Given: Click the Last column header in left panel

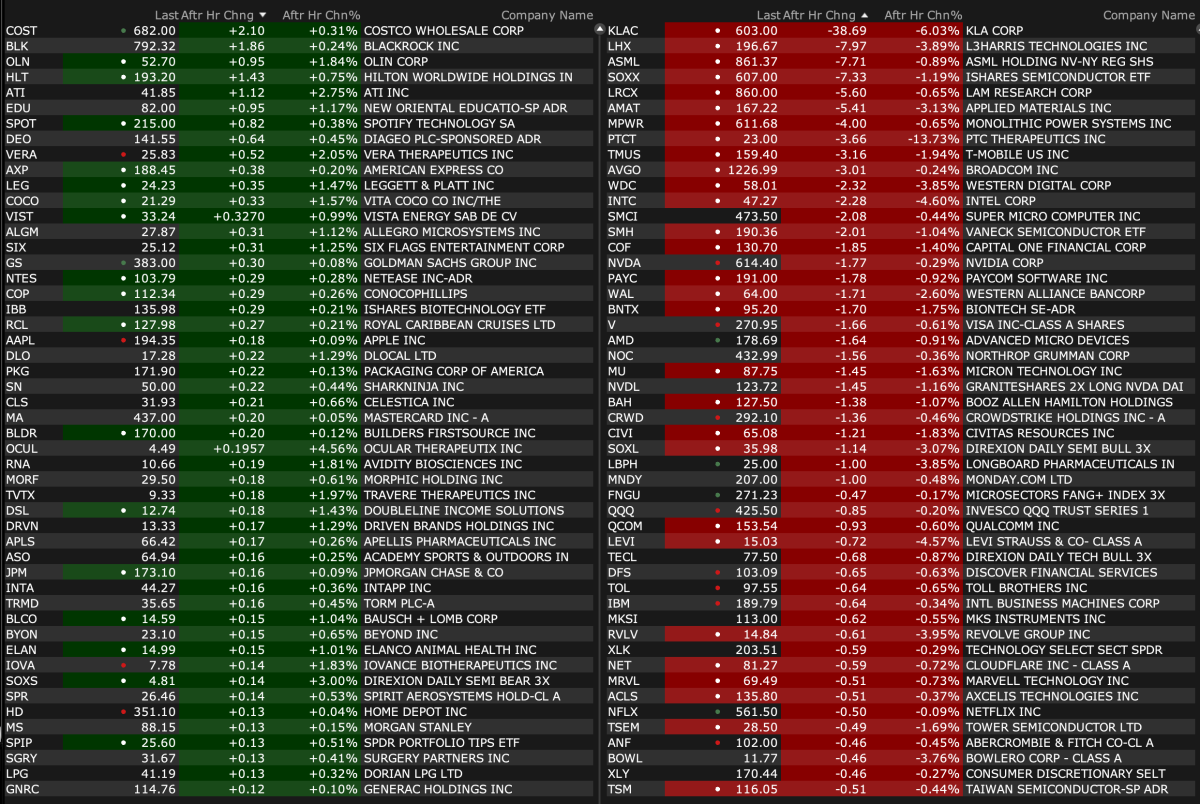Looking at the screenshot, I should pos(166,15).
